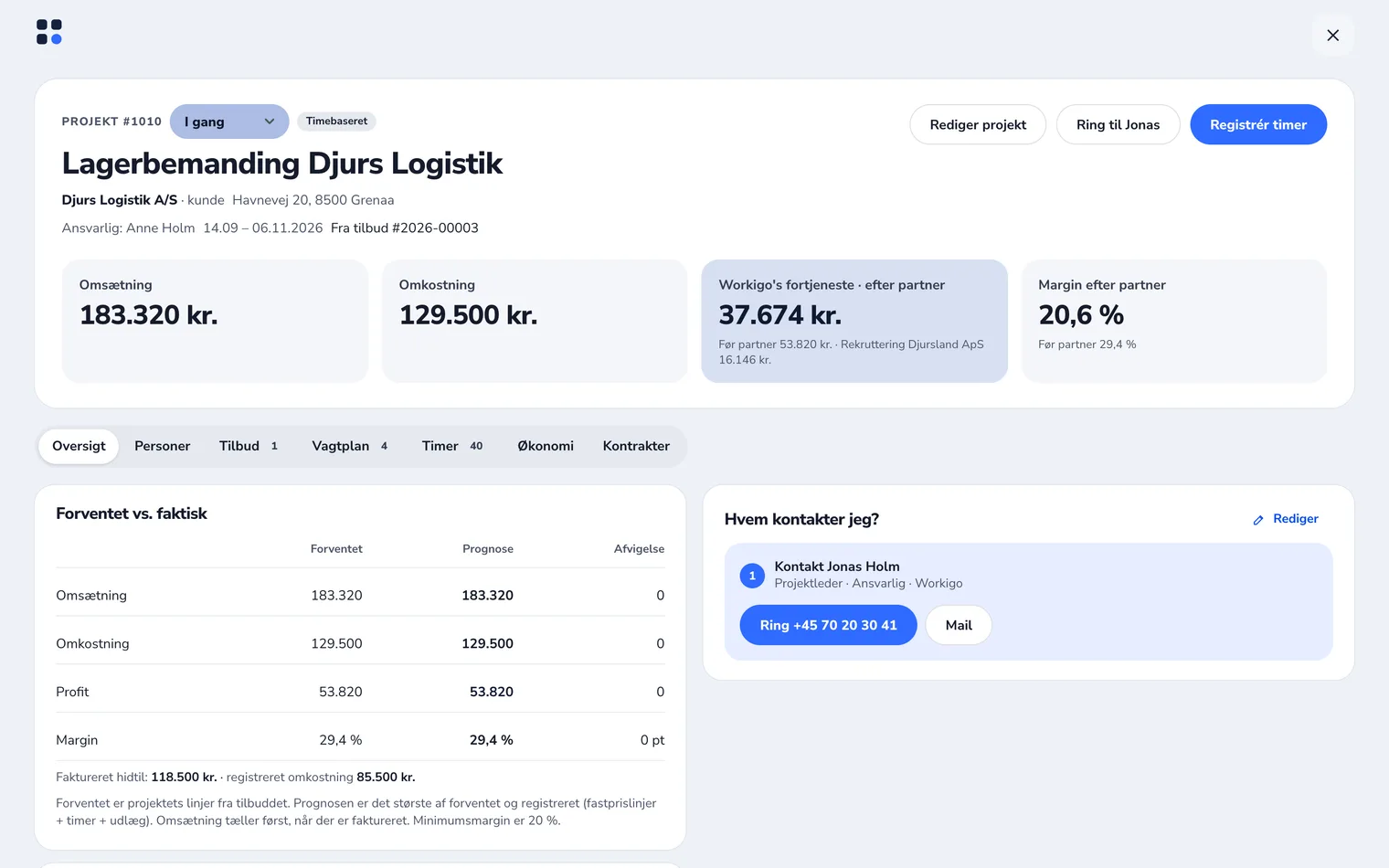Select the Vagtplan tab
This screenshot has height=868, width=1389.
click(x=350, y=446)
